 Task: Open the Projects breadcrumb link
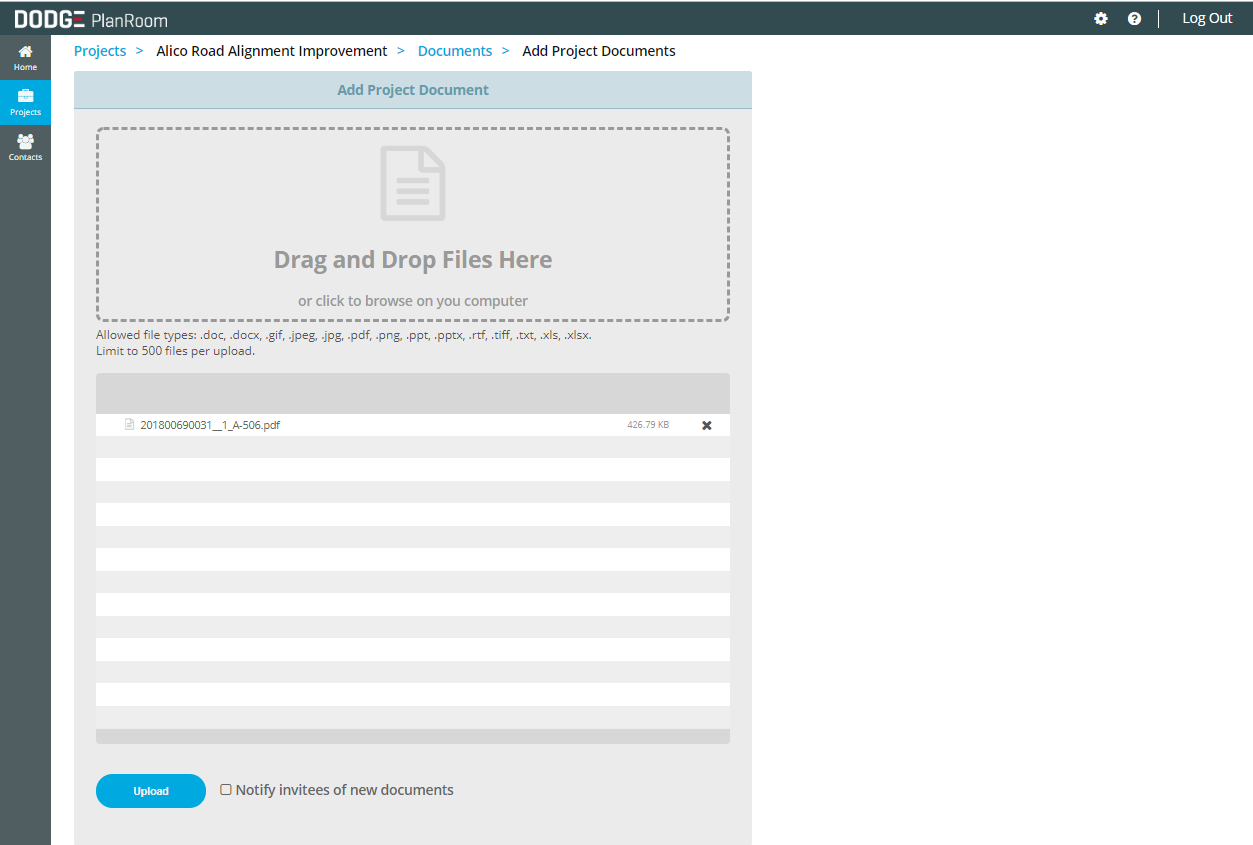pos(99,50)
